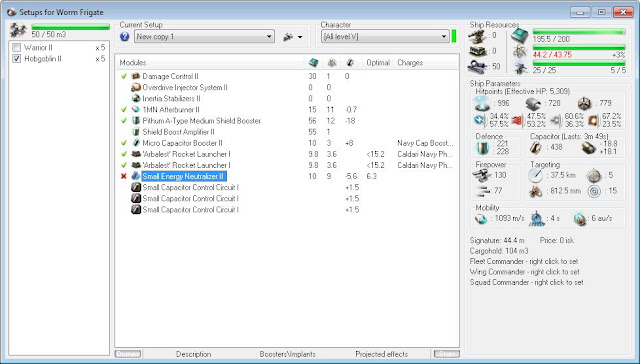This screenshot has width=640, height=364.
Task: Click the Overdrive Injector System II icon
Action: pyautogui.click(x=136, y=87)
